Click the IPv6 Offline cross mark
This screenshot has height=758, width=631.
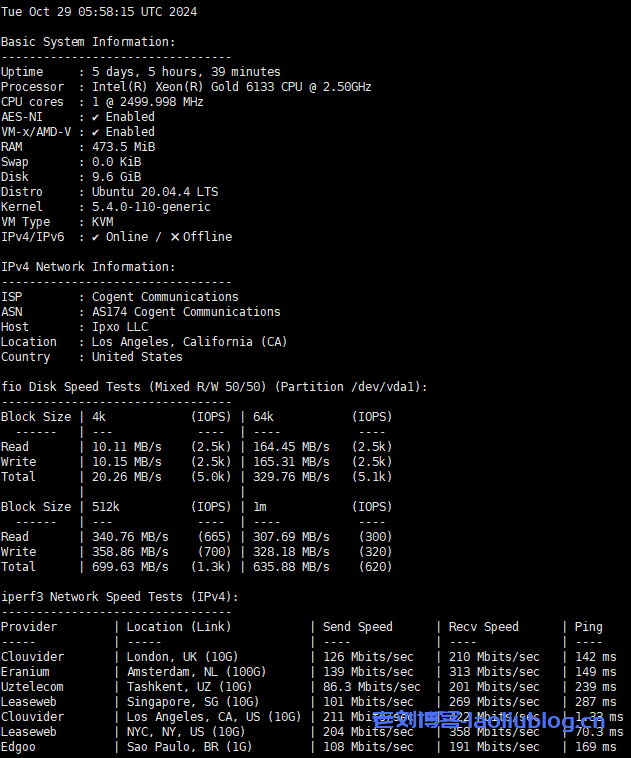pyautogui.click(x=175, y=237)
